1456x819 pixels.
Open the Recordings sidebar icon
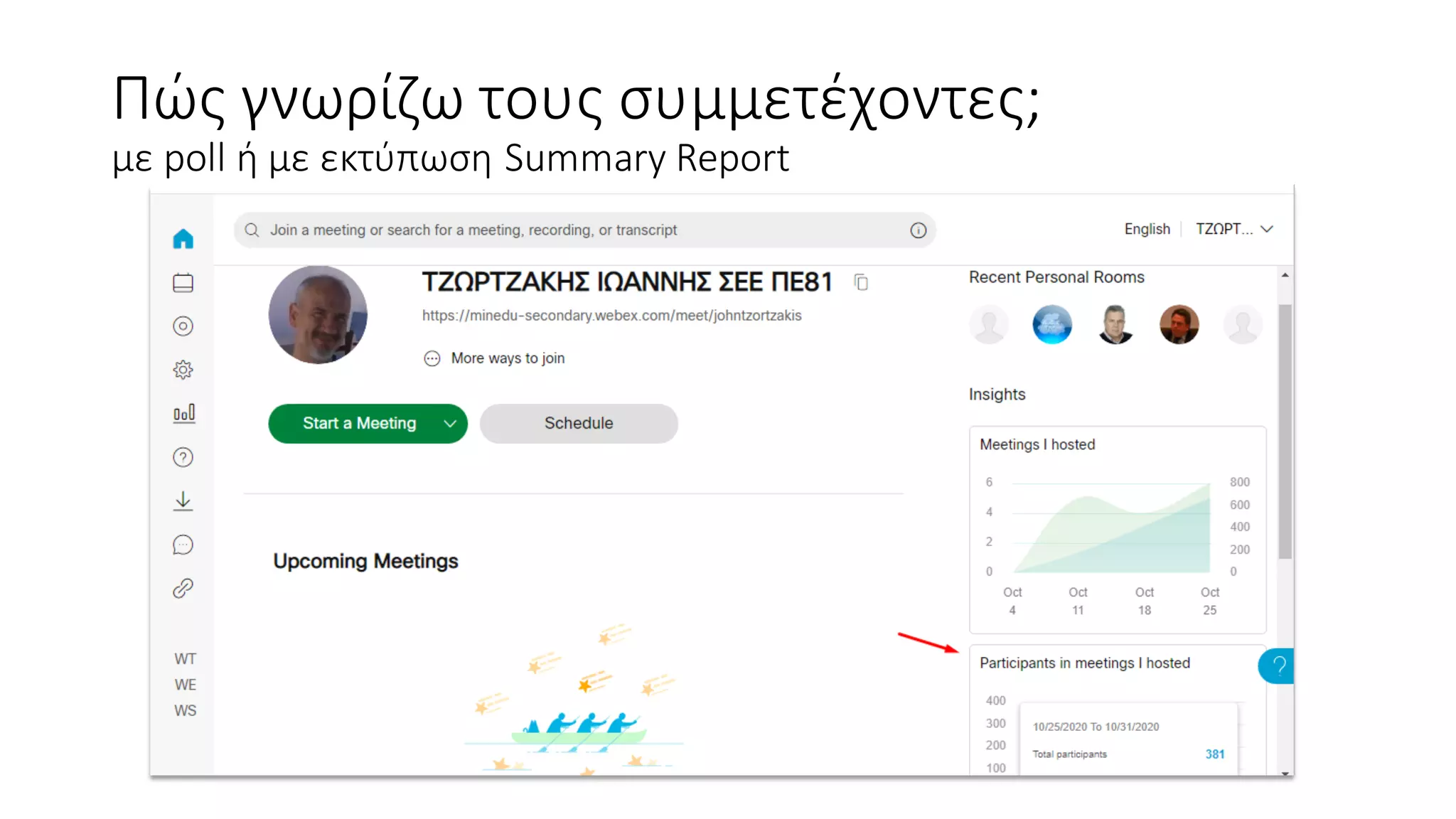183,326
